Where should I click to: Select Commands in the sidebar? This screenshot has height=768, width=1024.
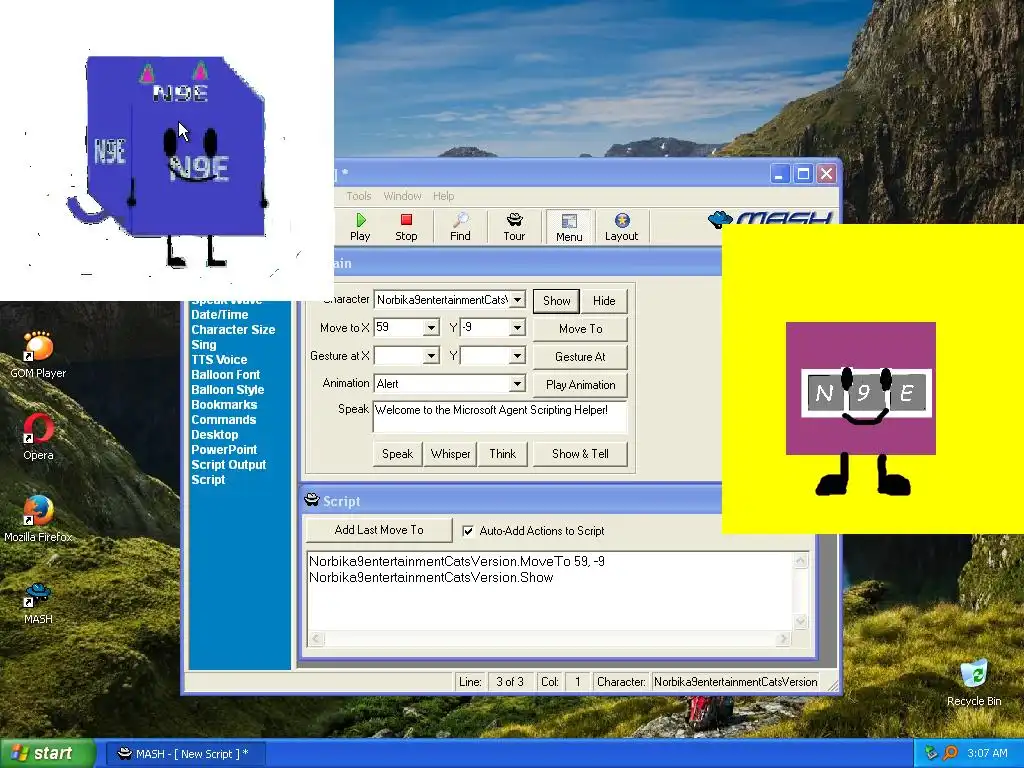223,419
